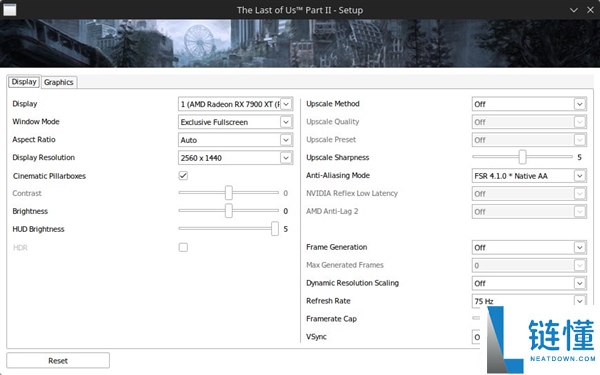The image size is (600, 375).
Task: Open the Upscale Quality dropdown
Action: [x=529, y=122]
